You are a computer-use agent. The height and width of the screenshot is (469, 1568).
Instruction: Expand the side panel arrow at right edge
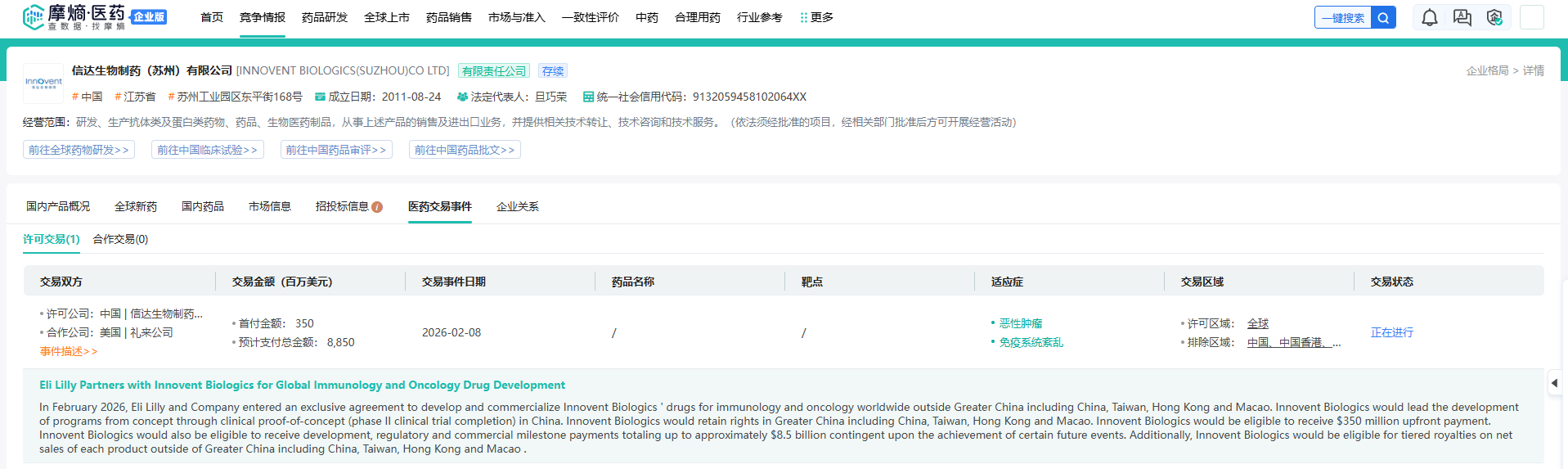tap(1554, 382)
